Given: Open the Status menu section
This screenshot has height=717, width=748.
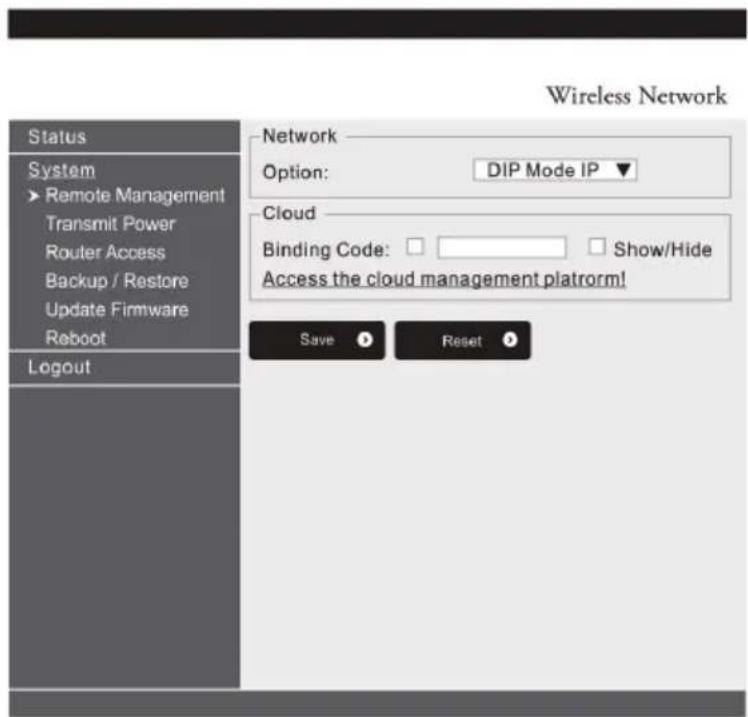Looking at the screenshot, I should (x=57, y=137).
